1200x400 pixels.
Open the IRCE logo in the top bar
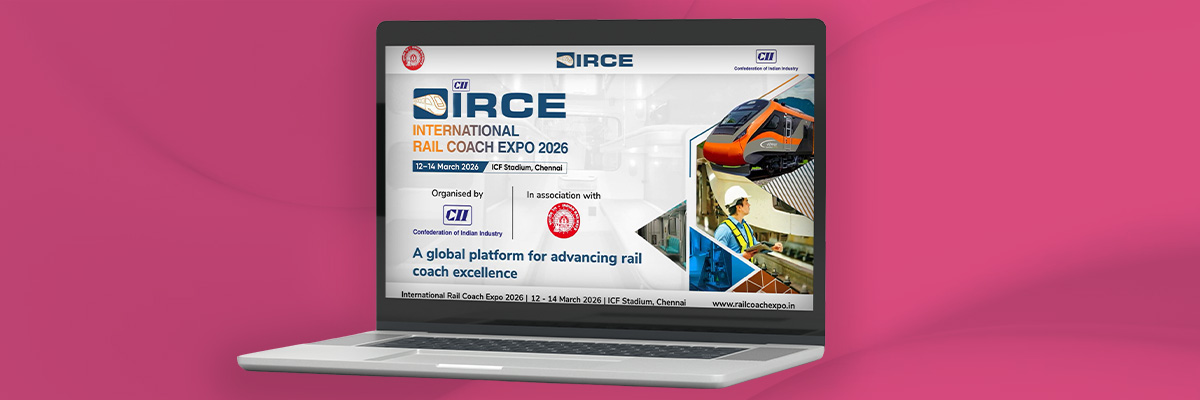pyautogui.click(x=596, y=59)
